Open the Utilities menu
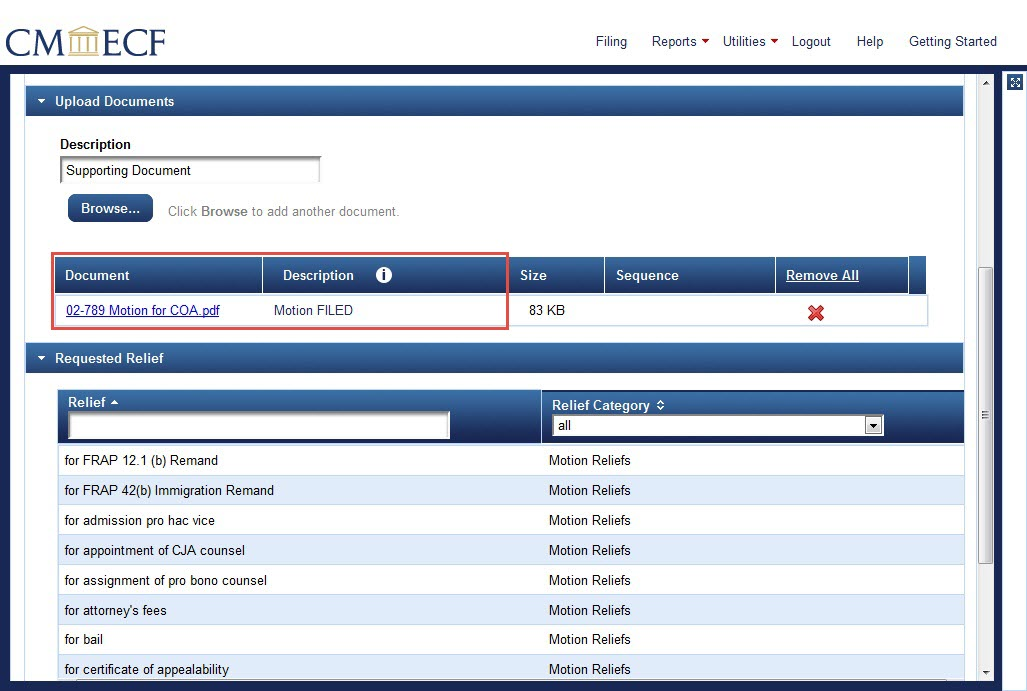The image size is (1027, 691). click(750, 41)
